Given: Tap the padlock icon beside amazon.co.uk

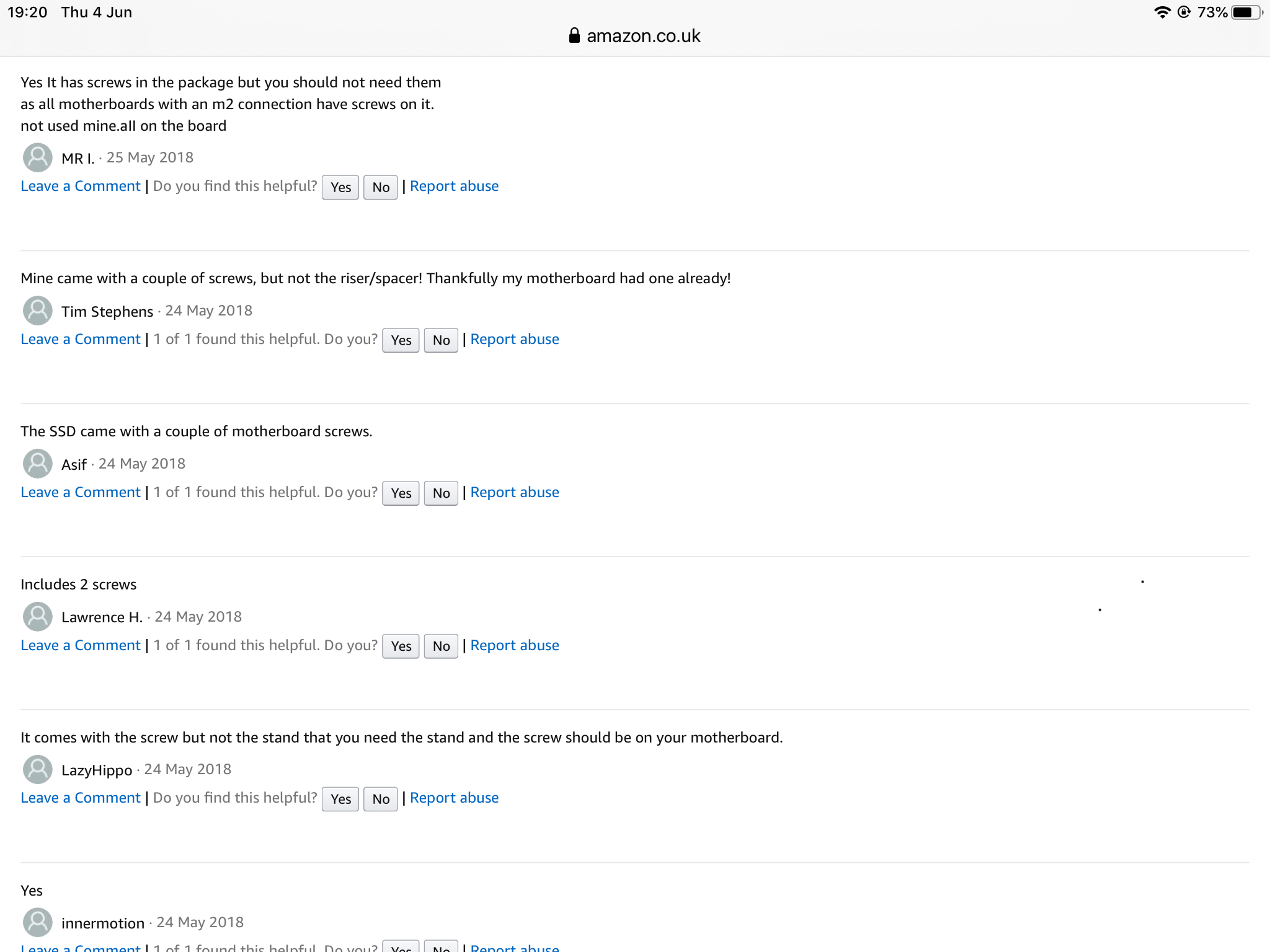Looking at the screenshot, I should click(574, 35).
